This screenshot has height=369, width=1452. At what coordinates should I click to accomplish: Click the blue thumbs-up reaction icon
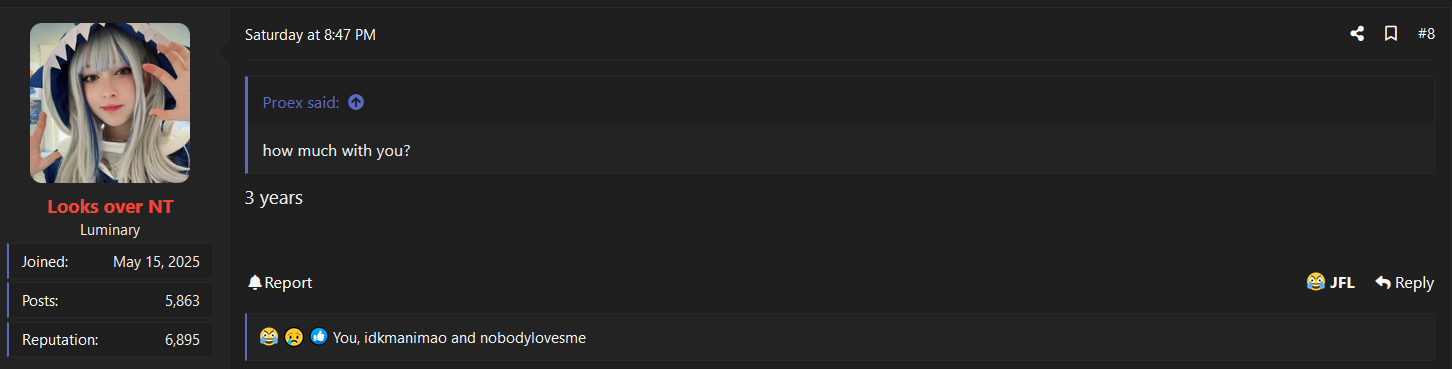pyautogui.click(x=319, y=337)
